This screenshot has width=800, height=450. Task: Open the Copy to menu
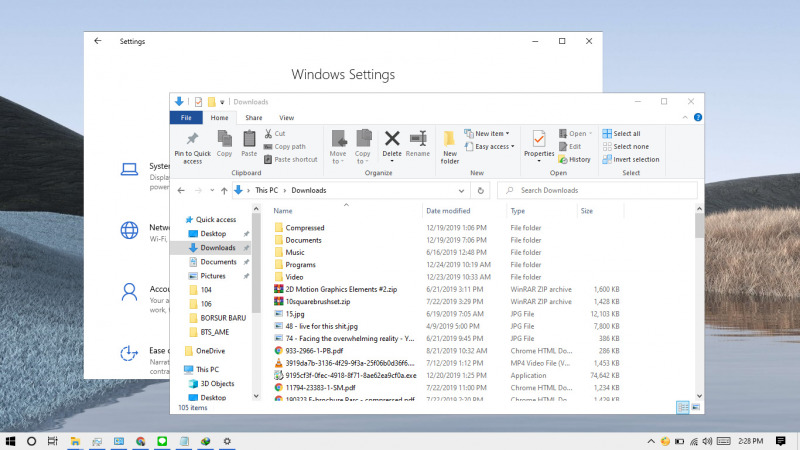tap(363, 147)
